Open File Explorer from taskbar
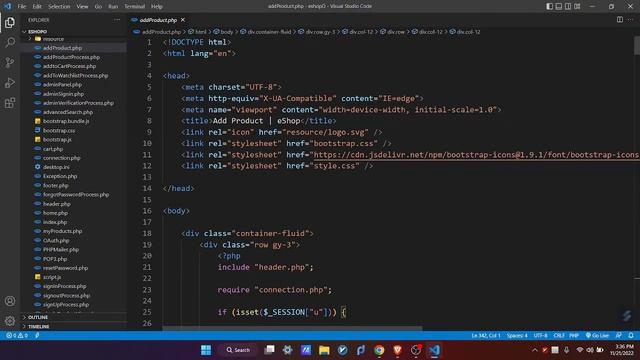This screenshot has height=360, width=640. click(324, 350)
